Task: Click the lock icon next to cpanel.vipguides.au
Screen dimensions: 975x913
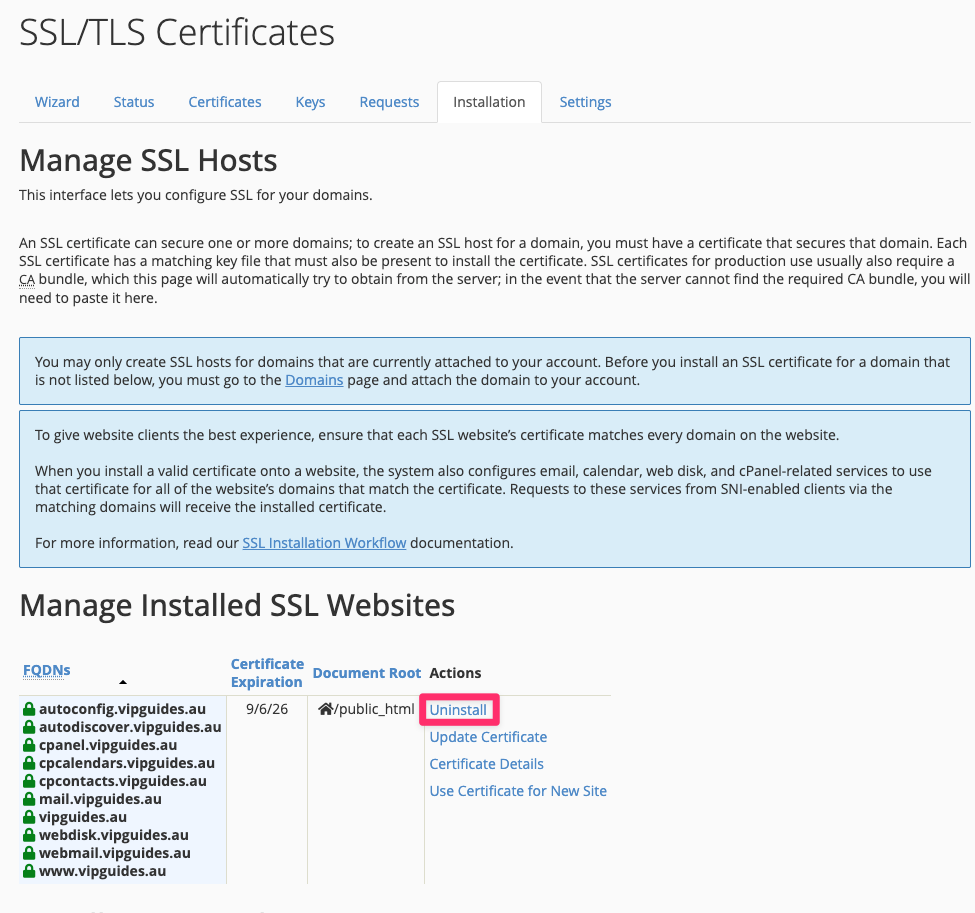Action: pyautogui.click(x=29, y=745)
